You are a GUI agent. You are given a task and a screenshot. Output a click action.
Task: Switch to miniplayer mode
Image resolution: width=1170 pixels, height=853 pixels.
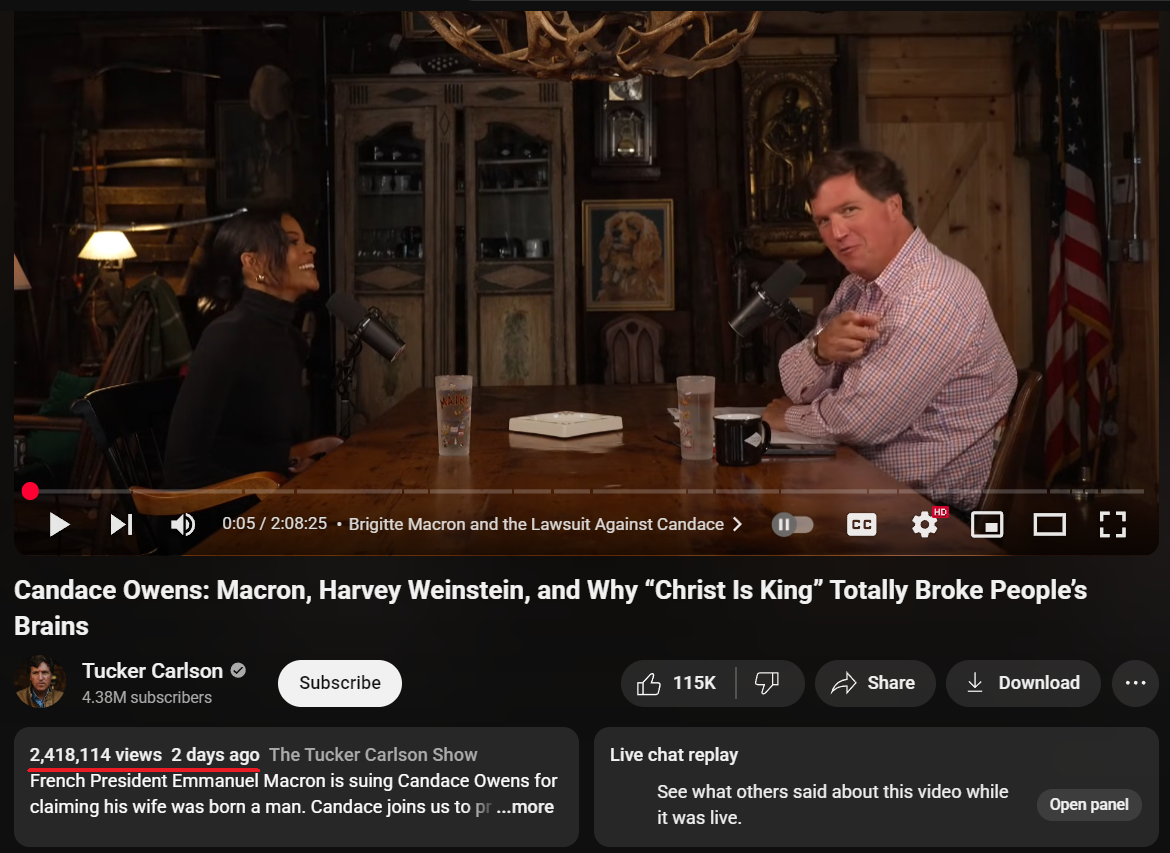[x=986, y=525]
